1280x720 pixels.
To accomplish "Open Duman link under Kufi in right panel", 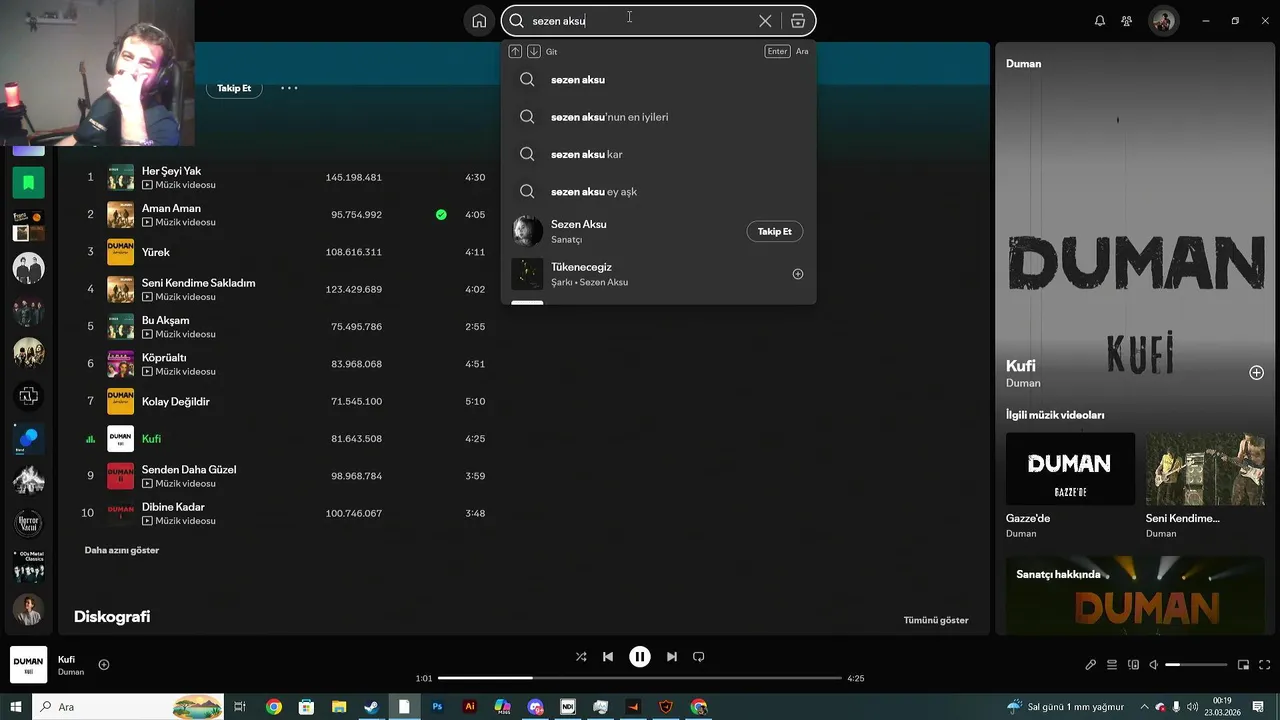I will (x=1023, y=383).
